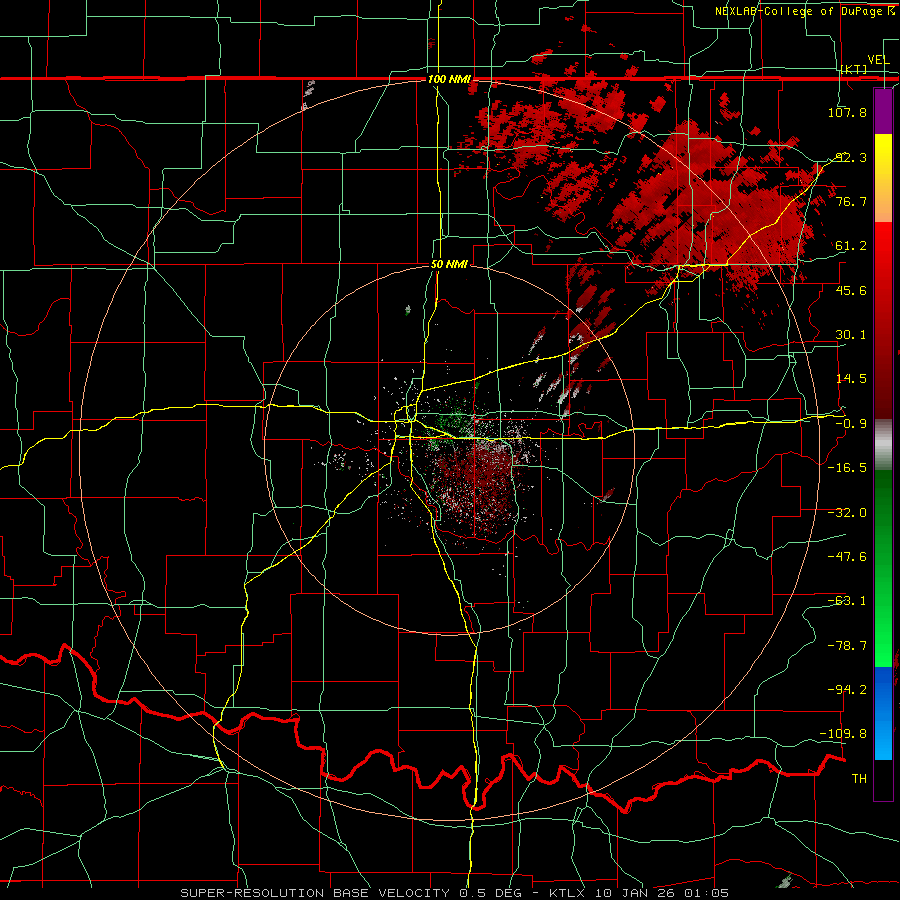Viewport: 900px width, 900px height.
Task: Click the yellow-orange segment of the color bar
Action: (x=883, y=178)
